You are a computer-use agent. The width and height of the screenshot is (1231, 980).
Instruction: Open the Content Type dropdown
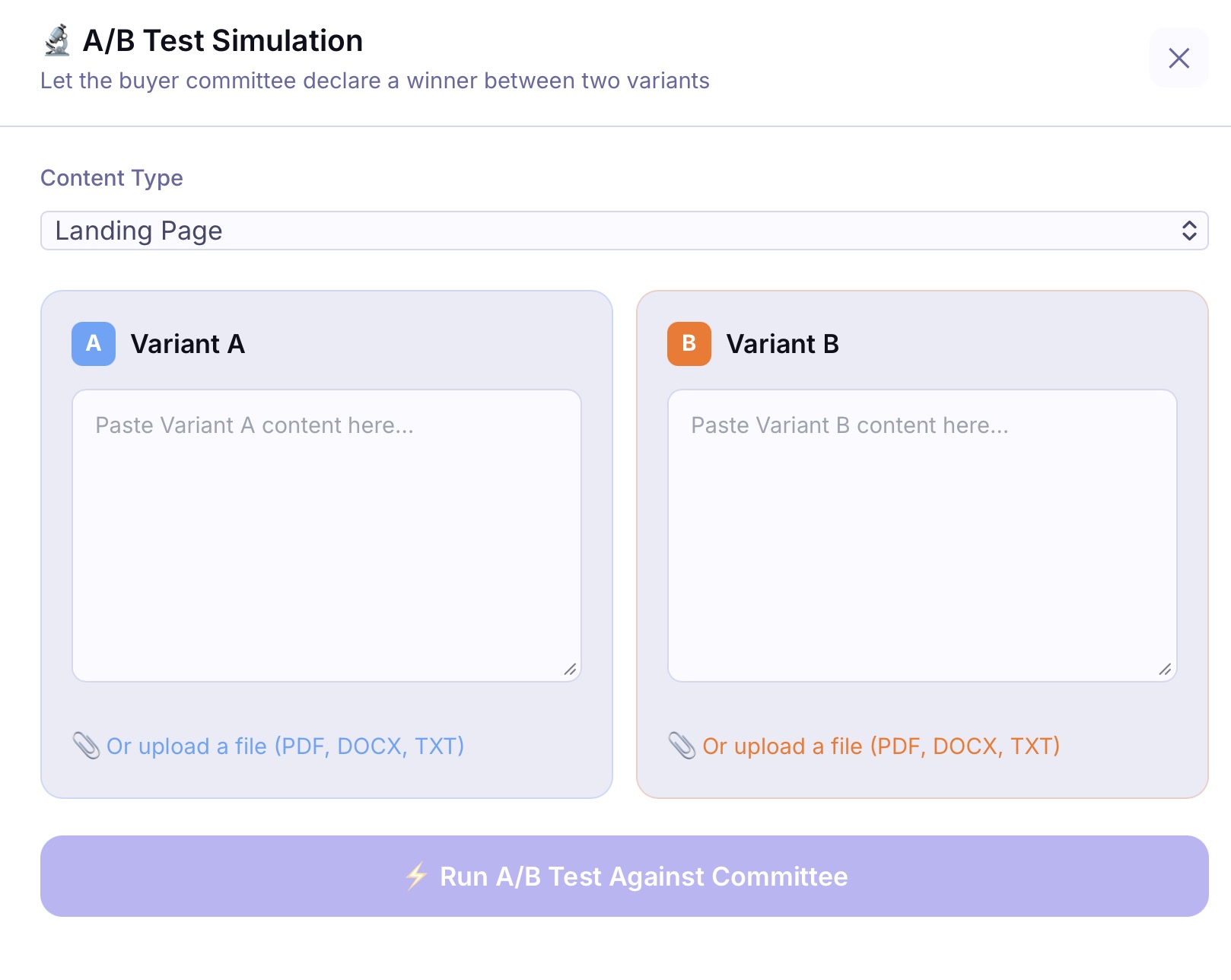click(624, 231)
